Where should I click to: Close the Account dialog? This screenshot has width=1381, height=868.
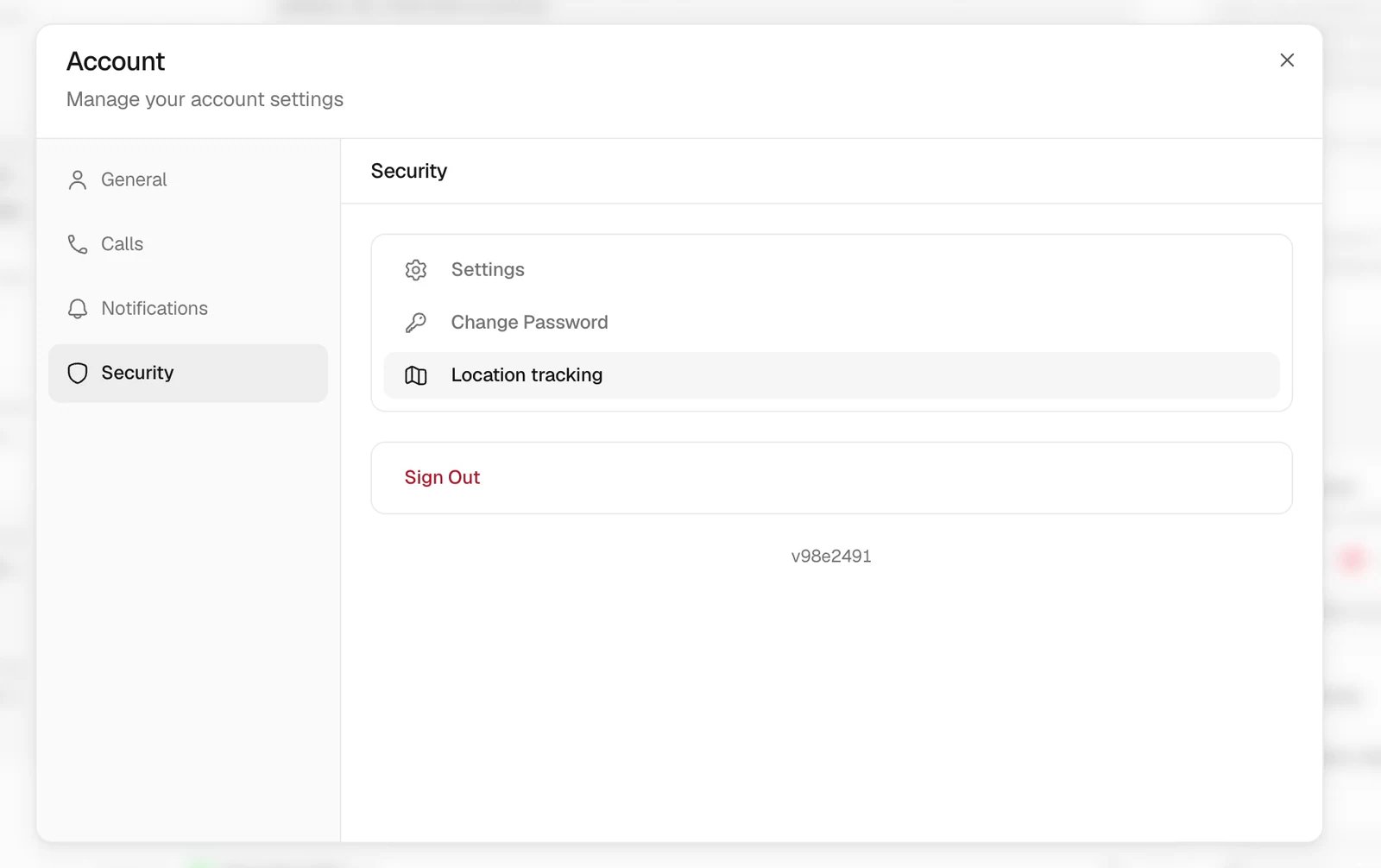tap(1287, 60)
